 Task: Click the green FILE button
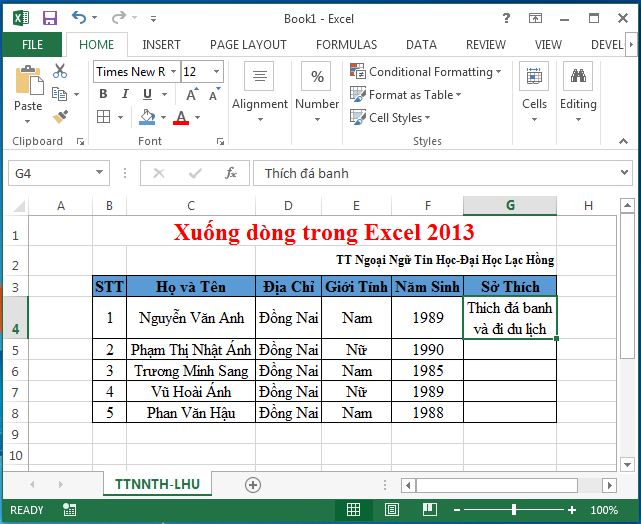(x=32, y=45)
